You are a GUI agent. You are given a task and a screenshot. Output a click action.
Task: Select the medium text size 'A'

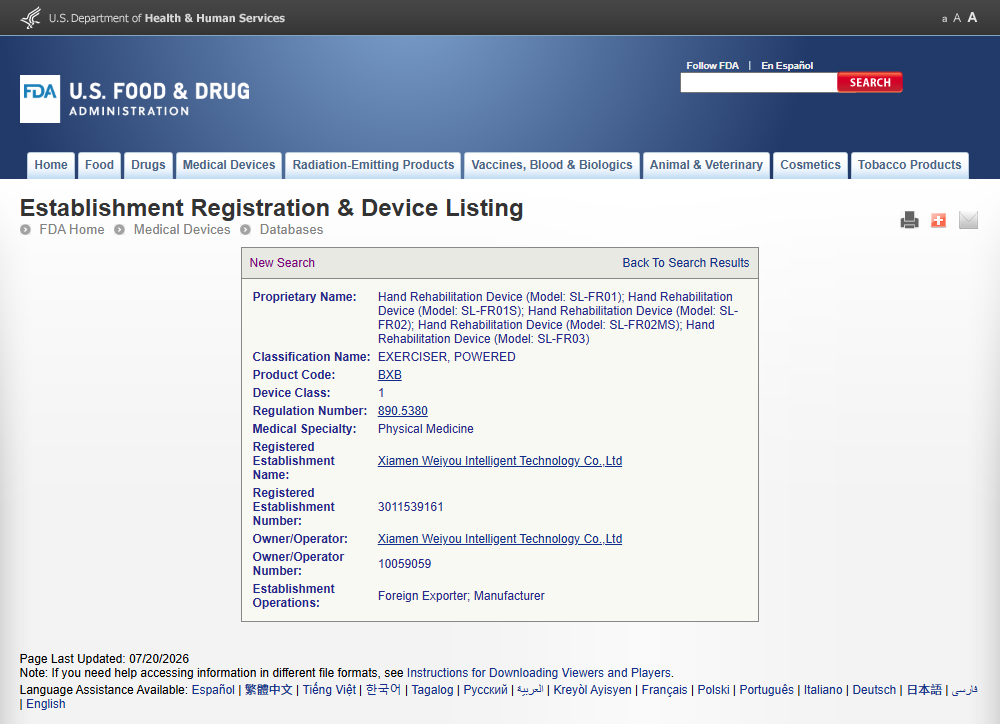(x=957, y=18)
